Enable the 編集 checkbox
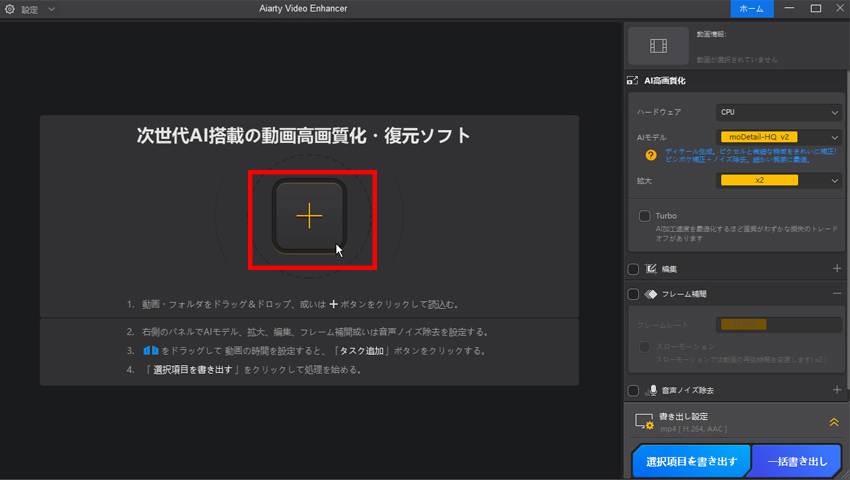 (633, 269)
